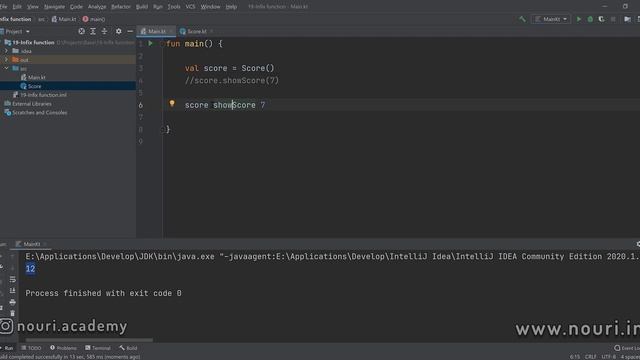Select the Main.kt editor tab
This screenshot has width=640, height=360.
click(156, 31)
